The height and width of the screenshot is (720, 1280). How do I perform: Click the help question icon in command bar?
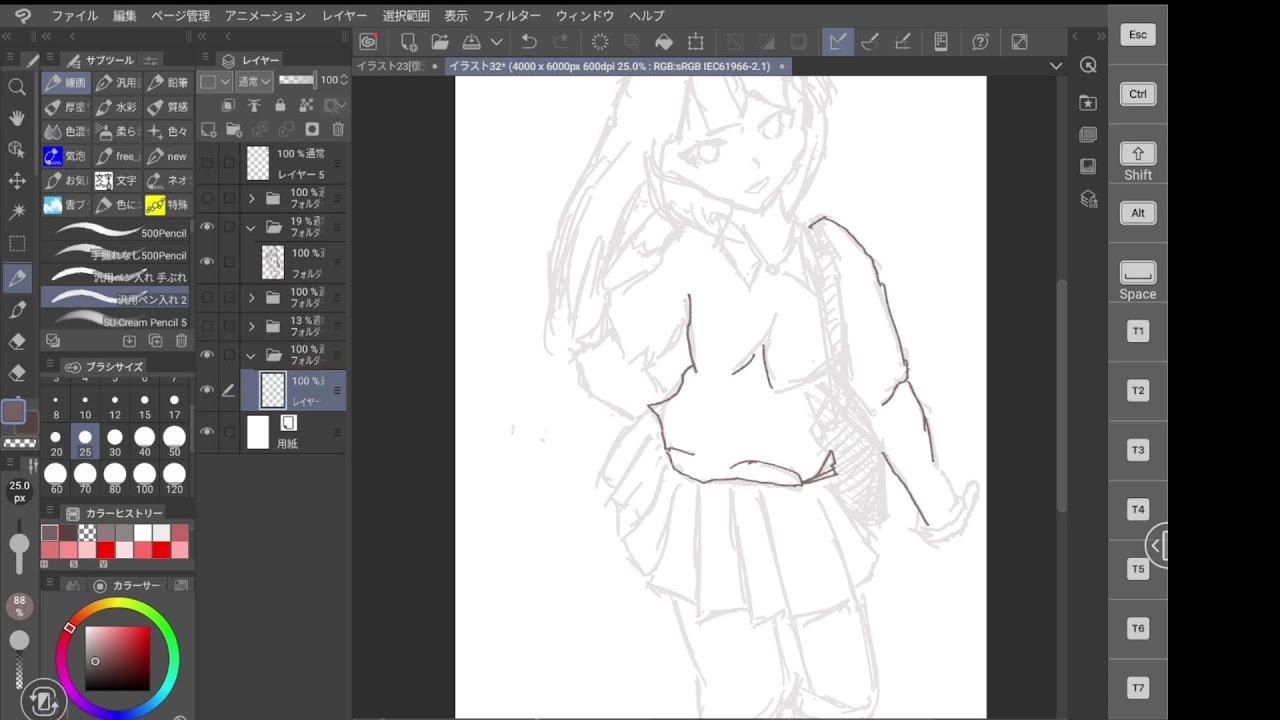point(981,42)
